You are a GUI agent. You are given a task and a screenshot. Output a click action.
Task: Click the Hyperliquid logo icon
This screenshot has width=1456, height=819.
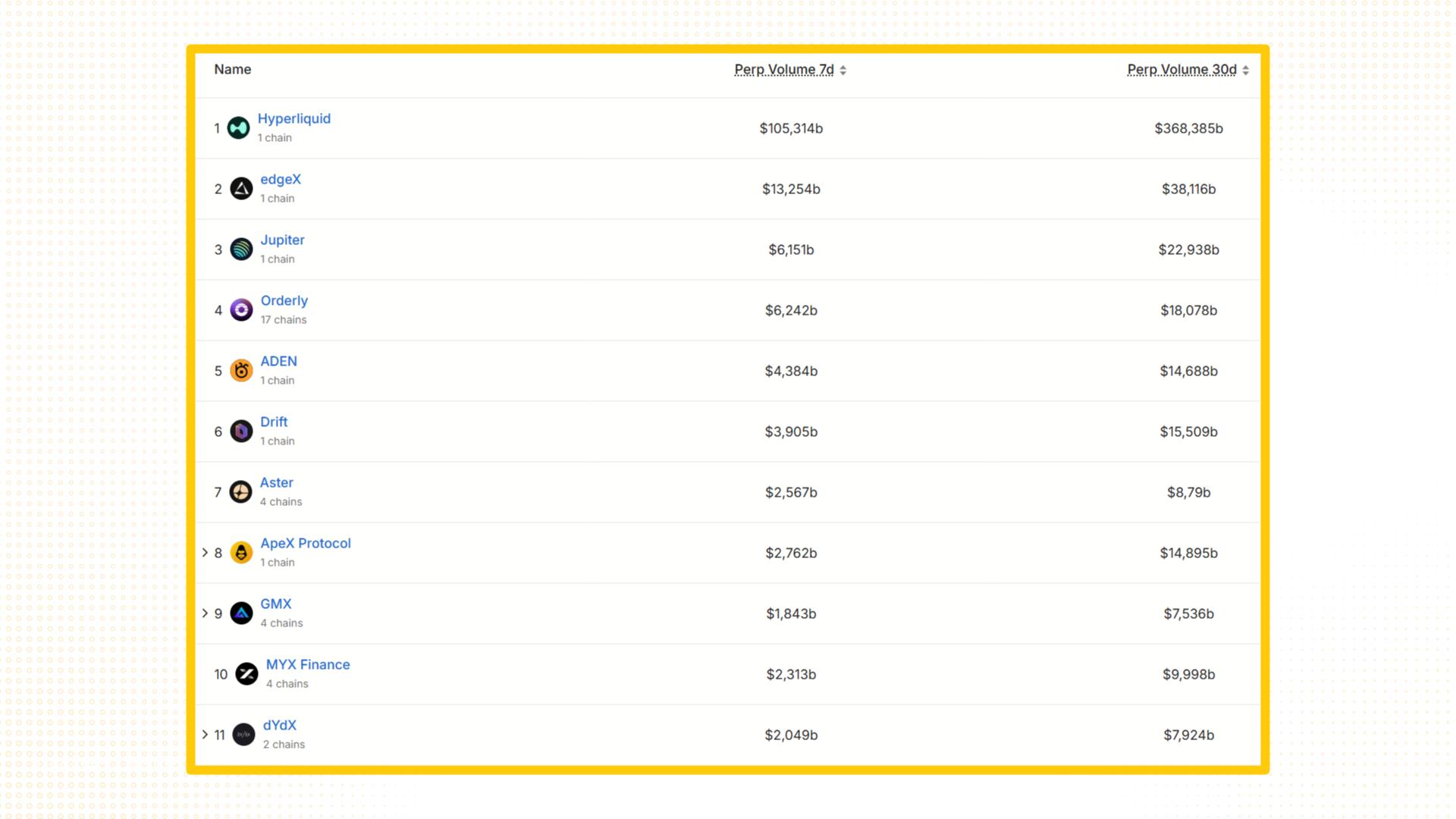pos(238,128)
